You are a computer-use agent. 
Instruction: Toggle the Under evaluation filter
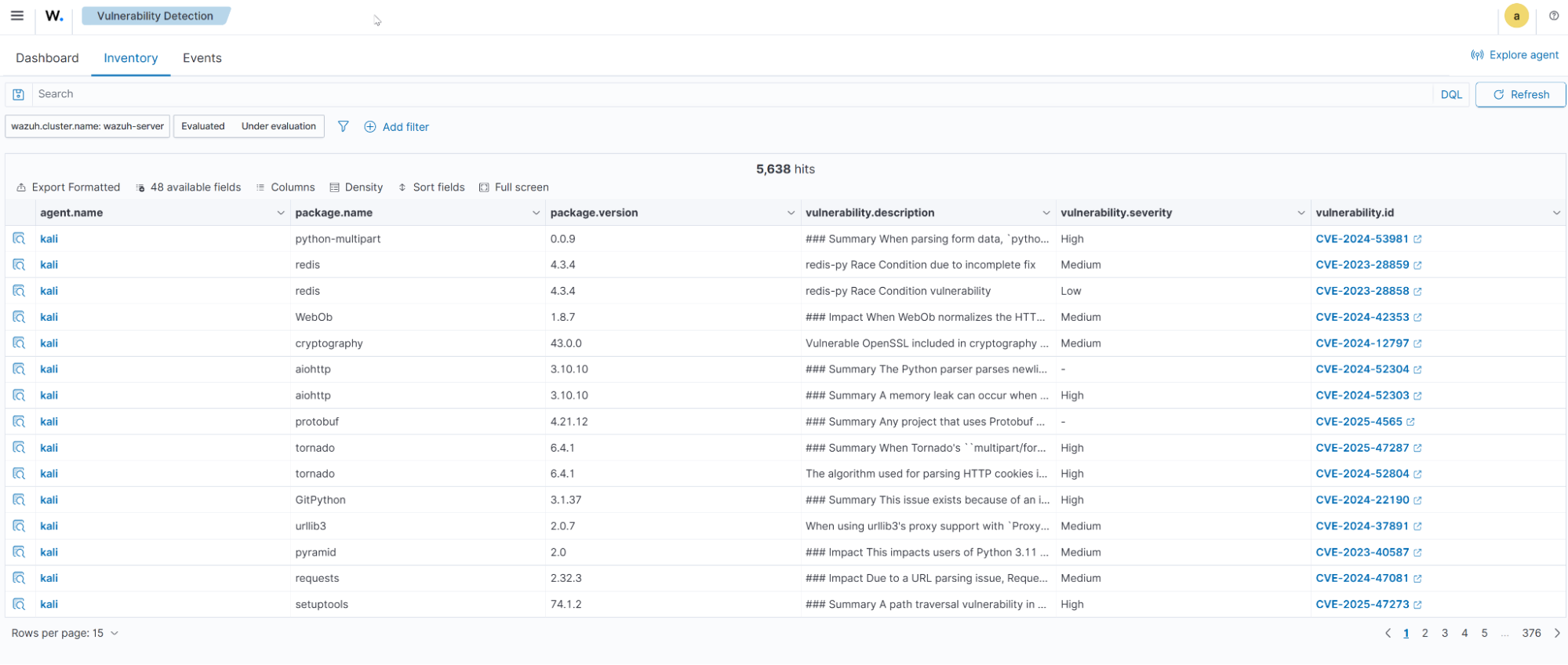point(278,126)
